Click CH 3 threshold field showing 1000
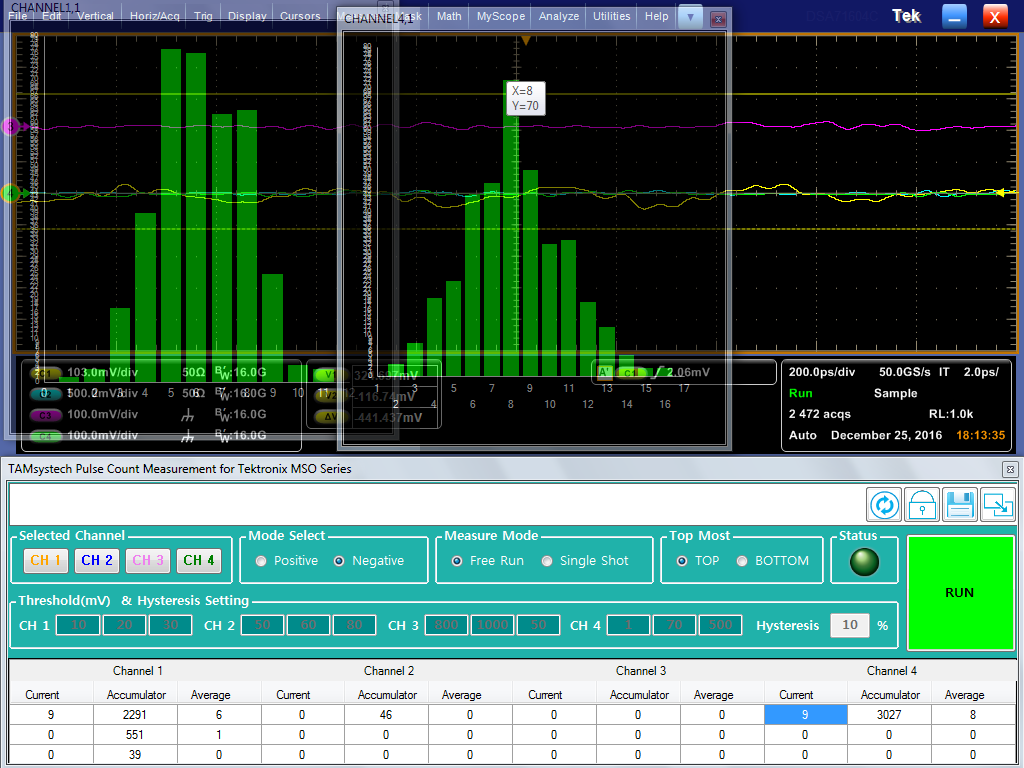The height and width of the screenshot is (768, 1024). point(492,625)
